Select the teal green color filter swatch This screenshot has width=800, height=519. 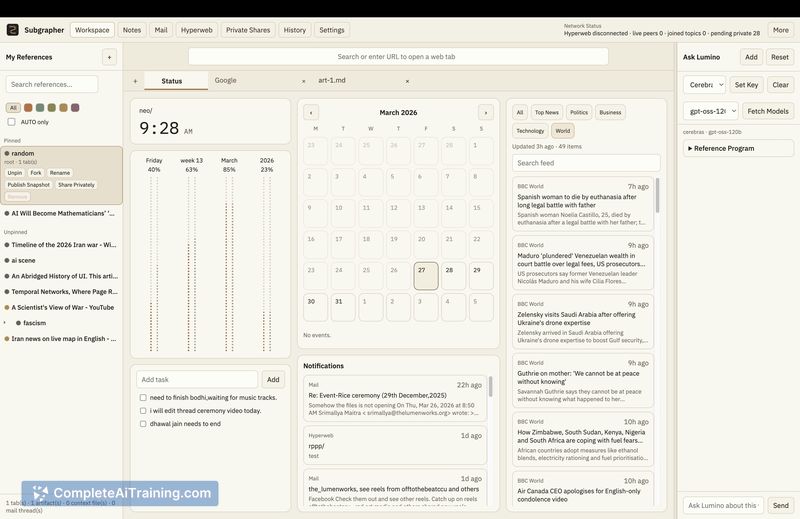tap(40, 108)
